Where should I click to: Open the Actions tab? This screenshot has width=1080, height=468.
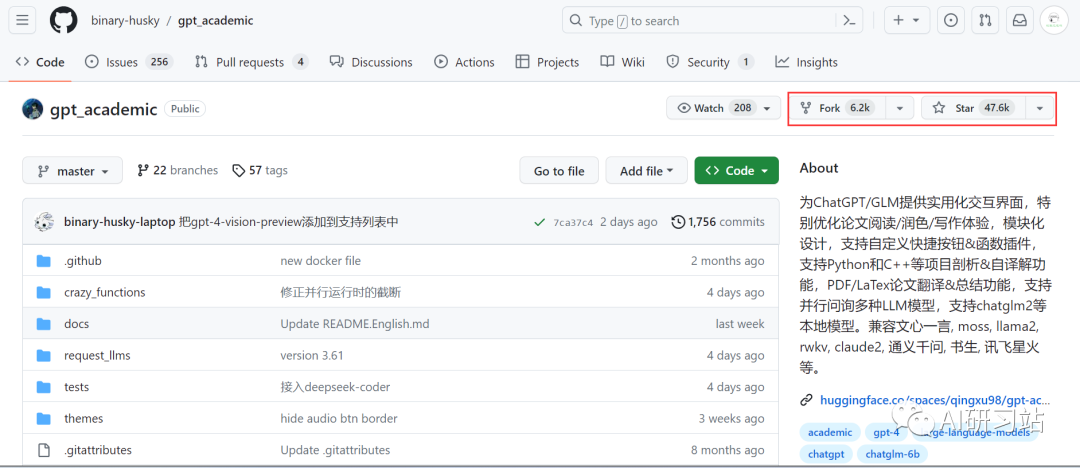pyautogui.click(x=464, y=62)
